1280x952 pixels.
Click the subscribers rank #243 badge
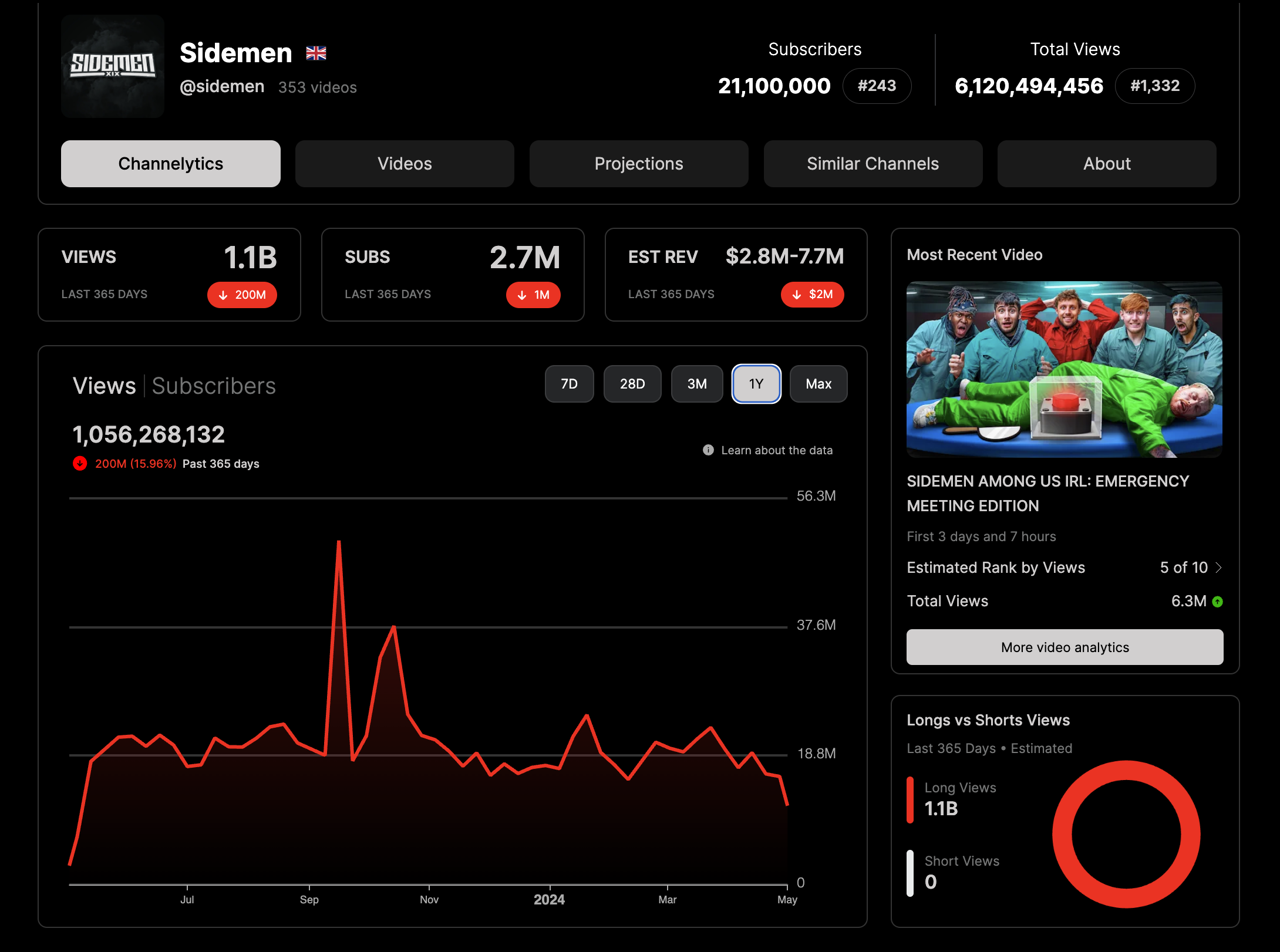[x=877, y=86]
